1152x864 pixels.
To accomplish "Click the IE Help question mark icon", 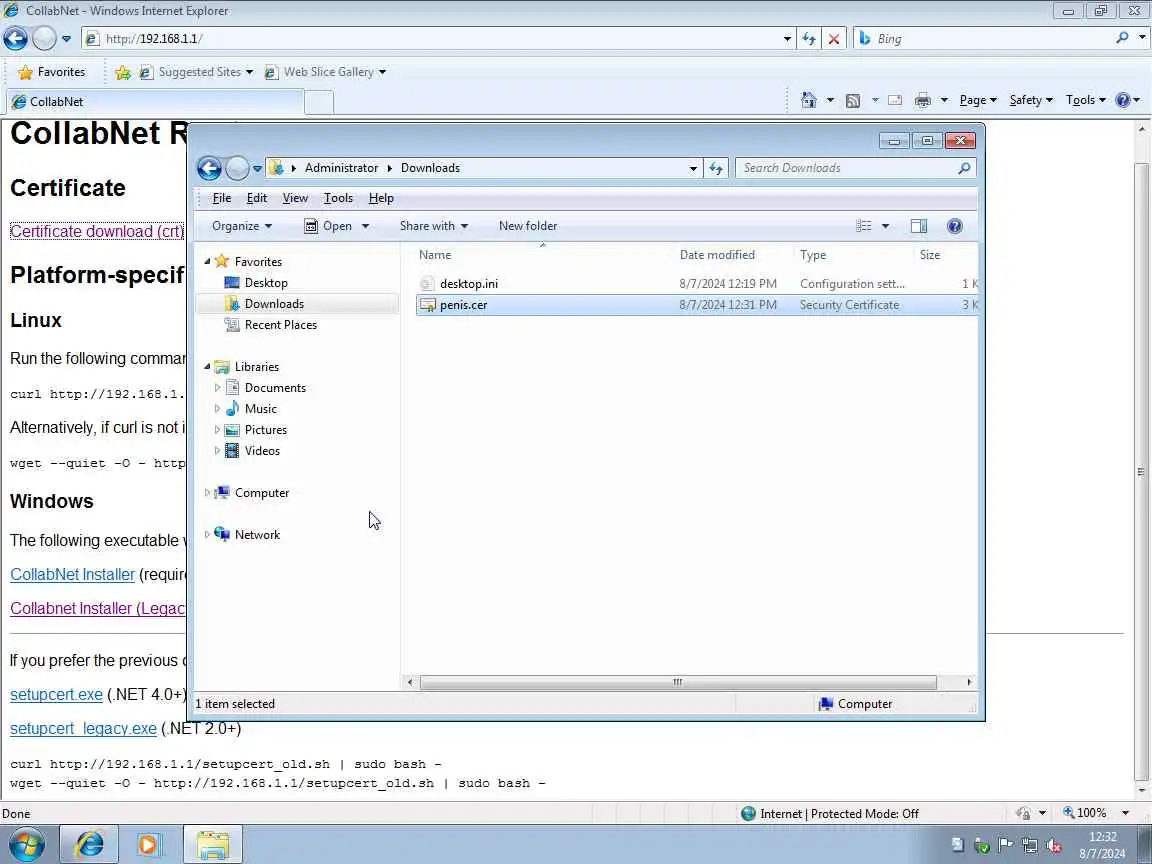I will click(x=1123, y=100).
